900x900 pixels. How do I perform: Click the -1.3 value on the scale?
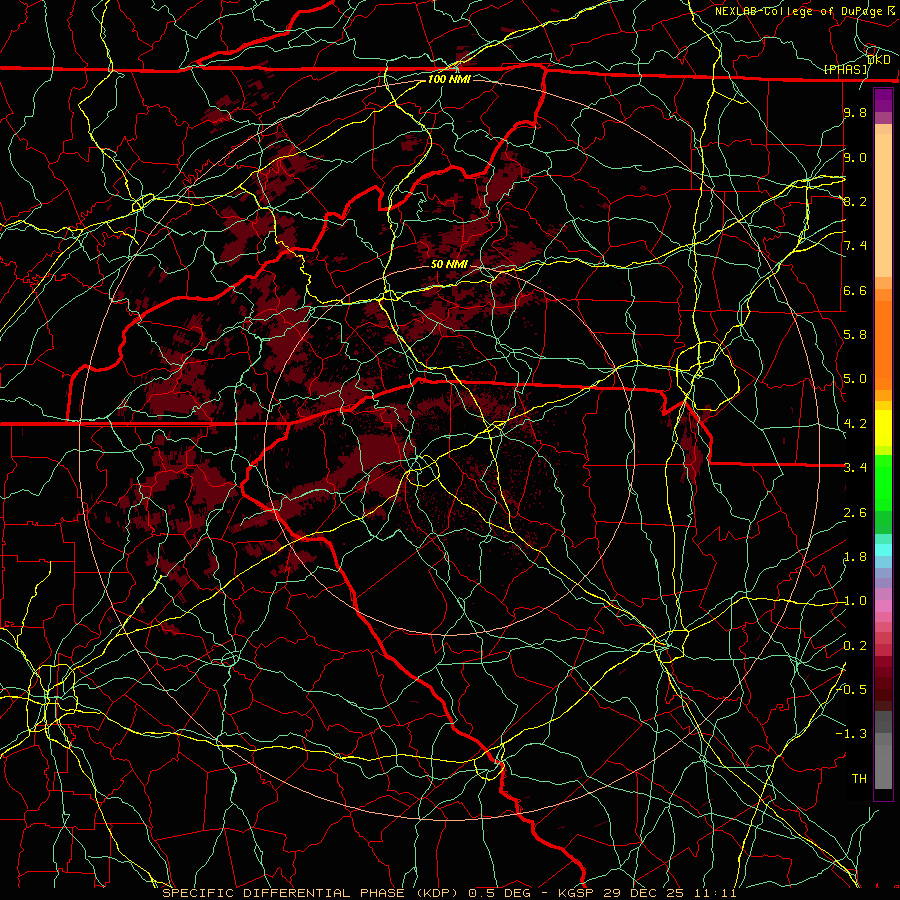tap(851, 734)
